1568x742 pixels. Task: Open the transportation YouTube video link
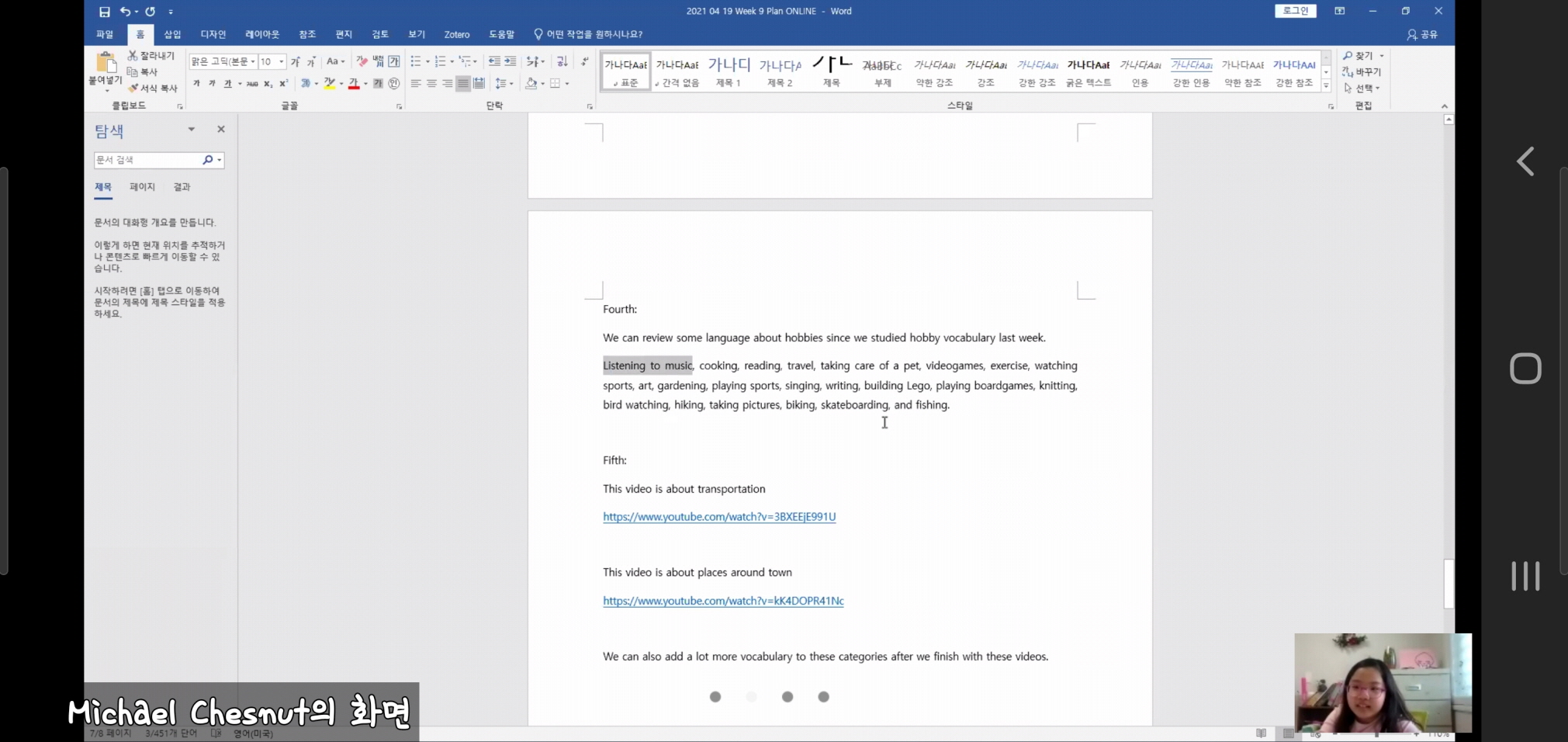coord(719,517)
